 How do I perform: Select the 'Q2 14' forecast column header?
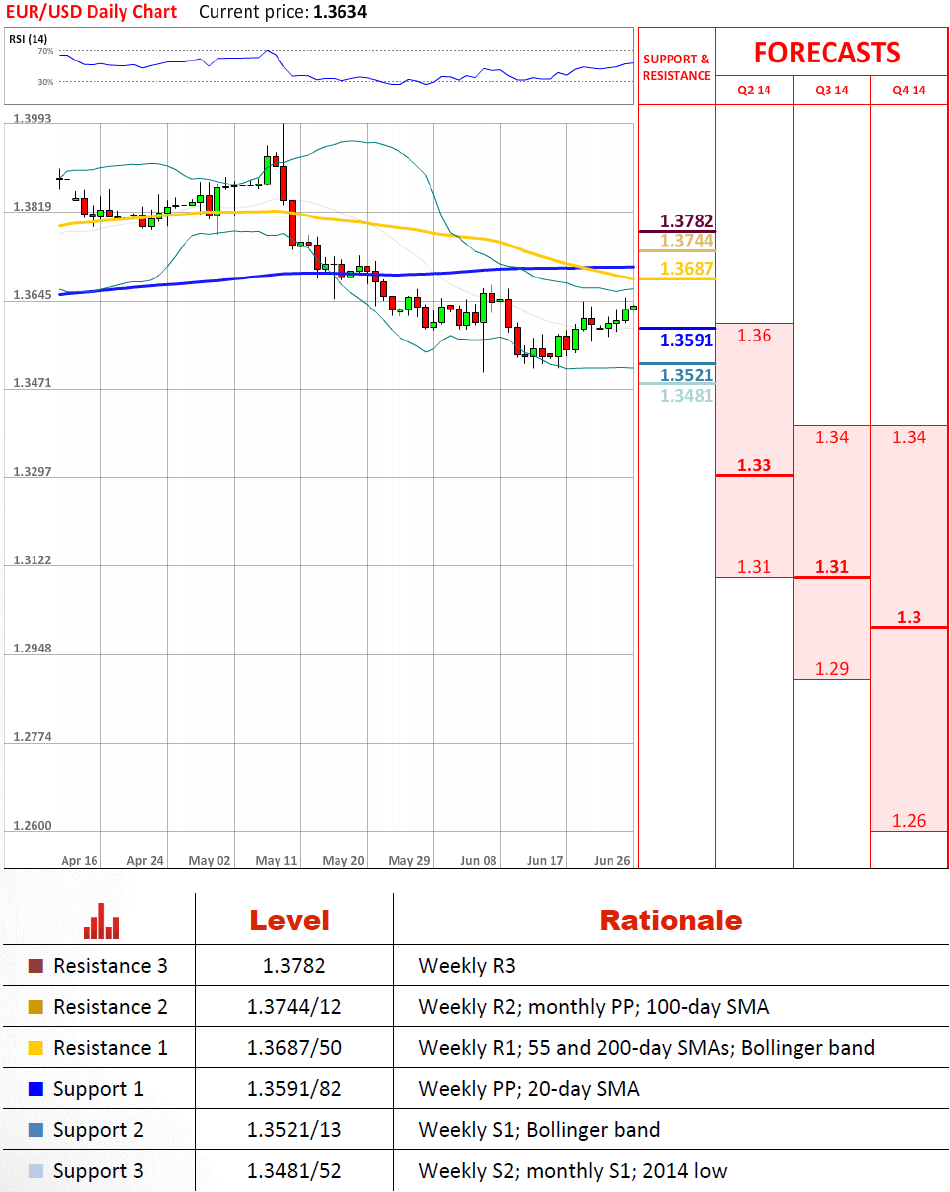tap(754, 90)
